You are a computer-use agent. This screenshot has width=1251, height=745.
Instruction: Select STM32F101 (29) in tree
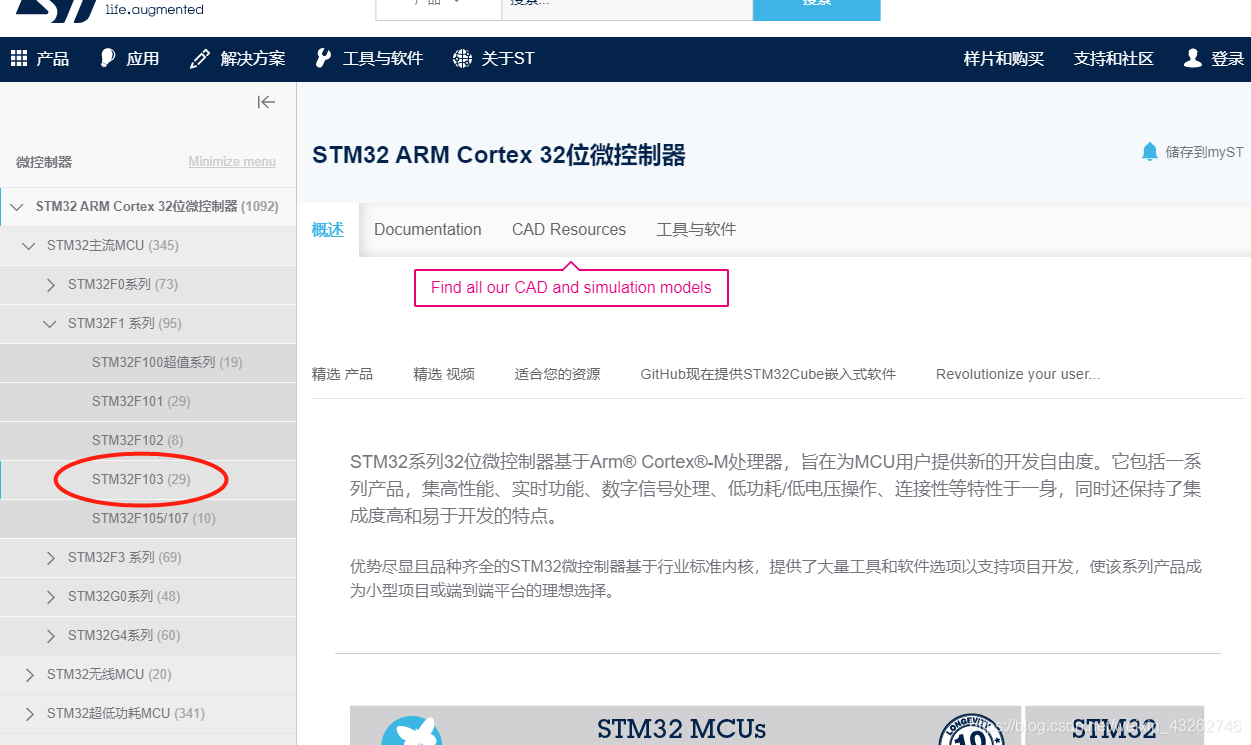click(141, 402)
